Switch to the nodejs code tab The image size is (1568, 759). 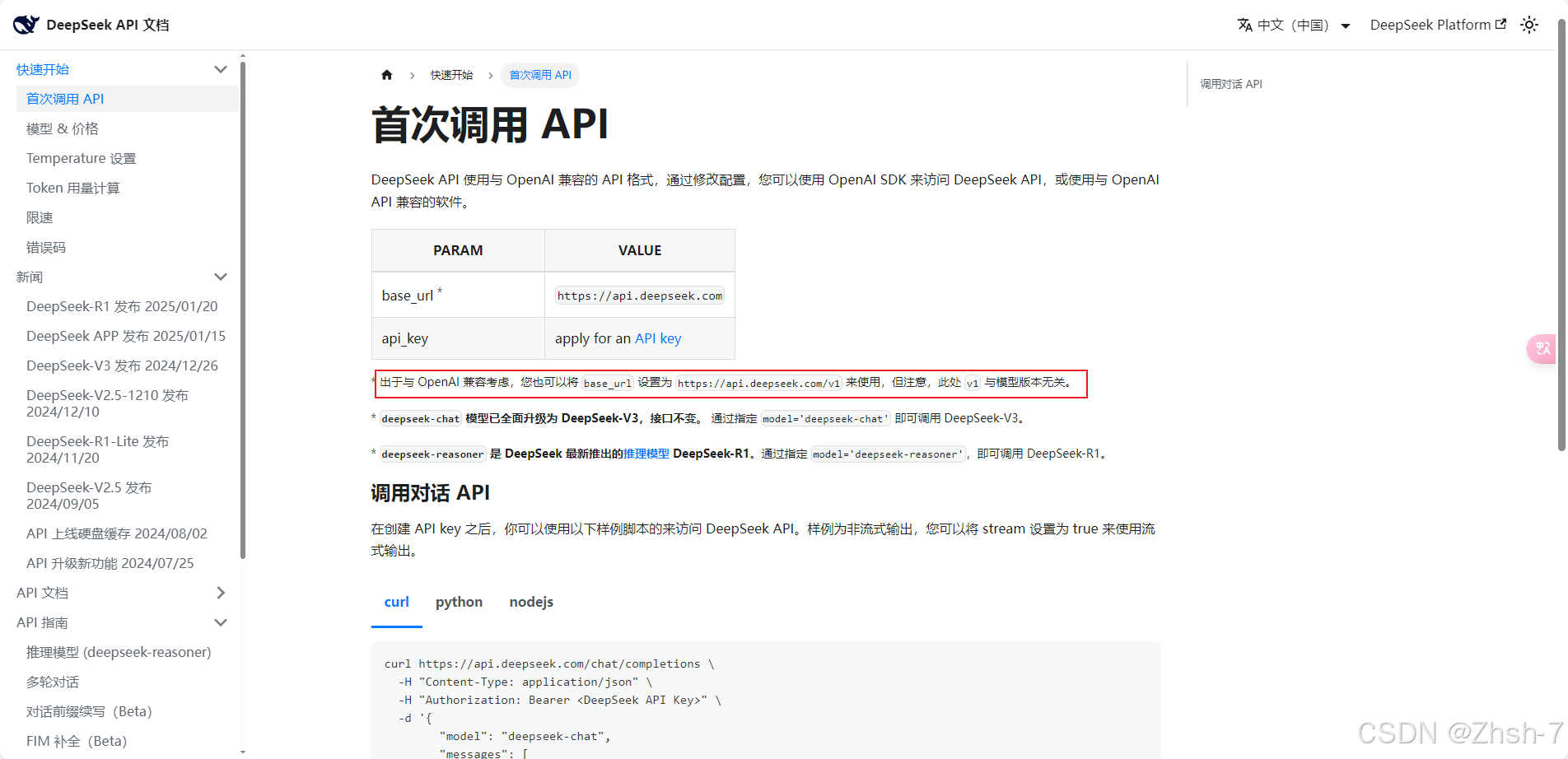[x=531, y=602]
